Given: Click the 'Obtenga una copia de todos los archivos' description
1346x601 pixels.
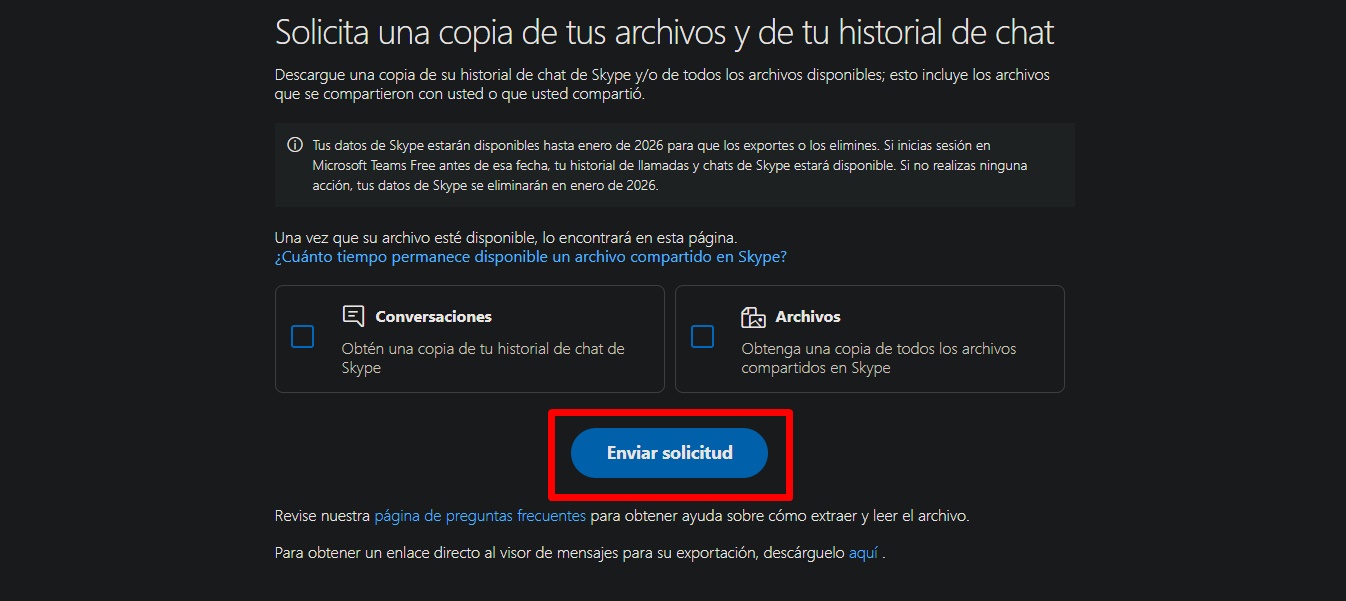Looking at the screenshot, I should point(878,358).
